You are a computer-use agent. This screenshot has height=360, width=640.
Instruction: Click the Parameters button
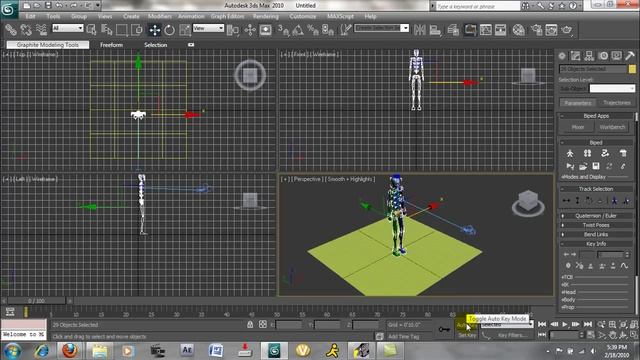click(x=578, y=103)
